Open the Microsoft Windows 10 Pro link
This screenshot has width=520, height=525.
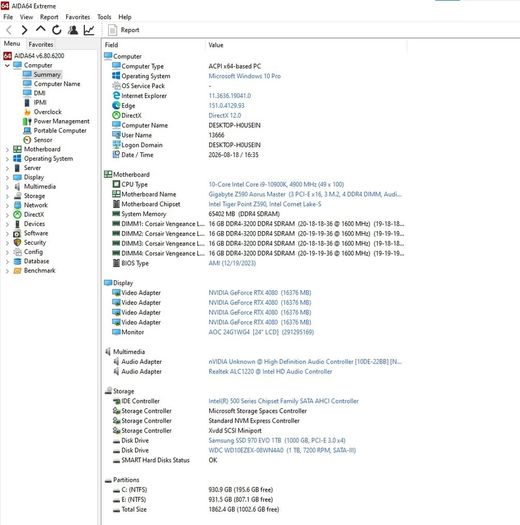click(244, 76)
